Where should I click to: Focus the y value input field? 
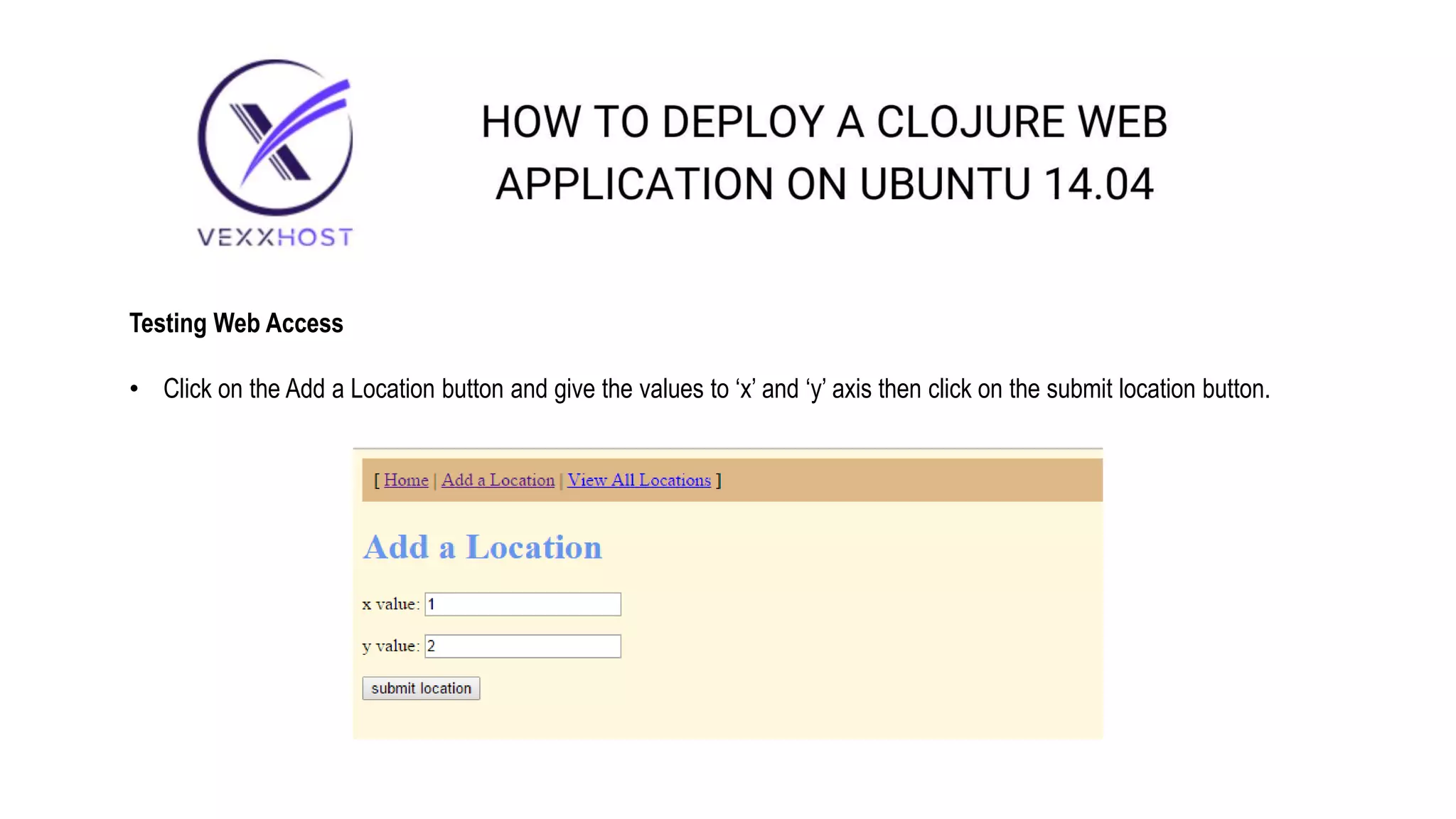point(523,646)
